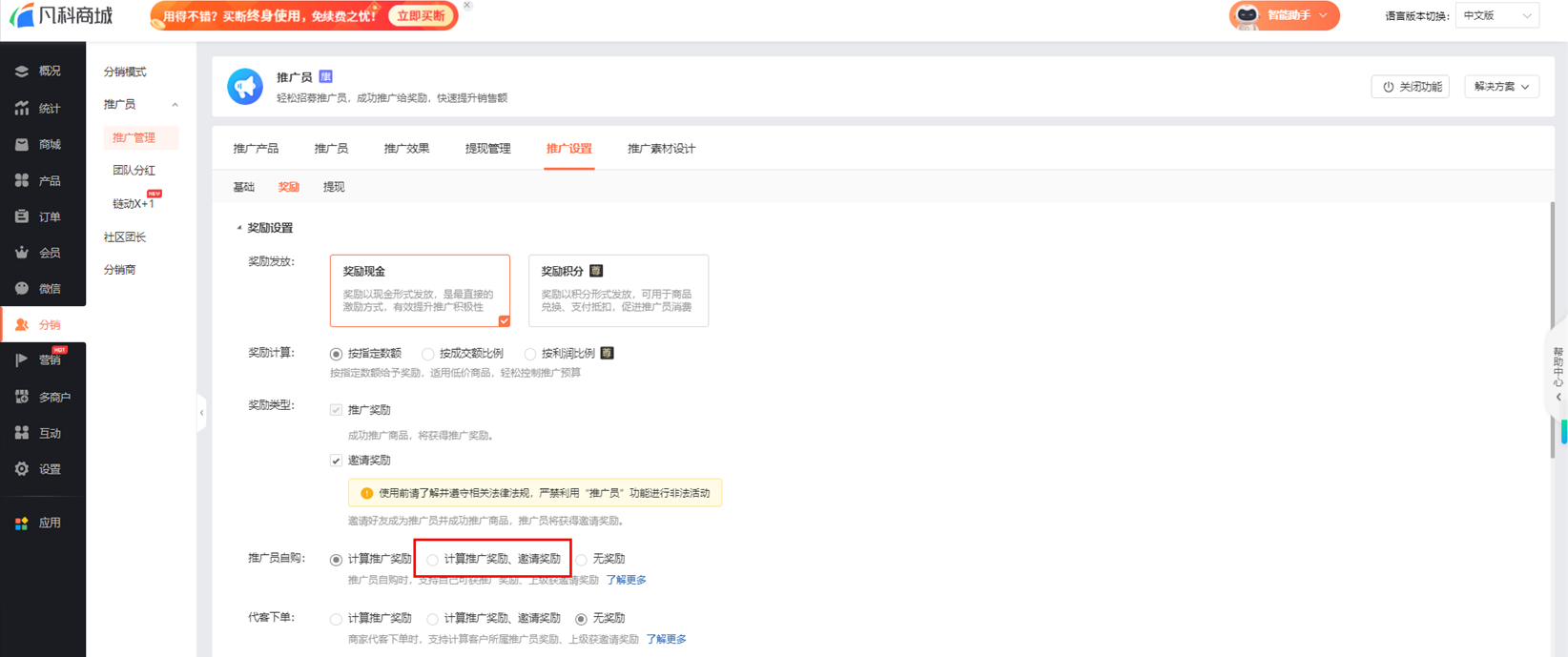Switch to the 推广员 tab

point(331,149)
